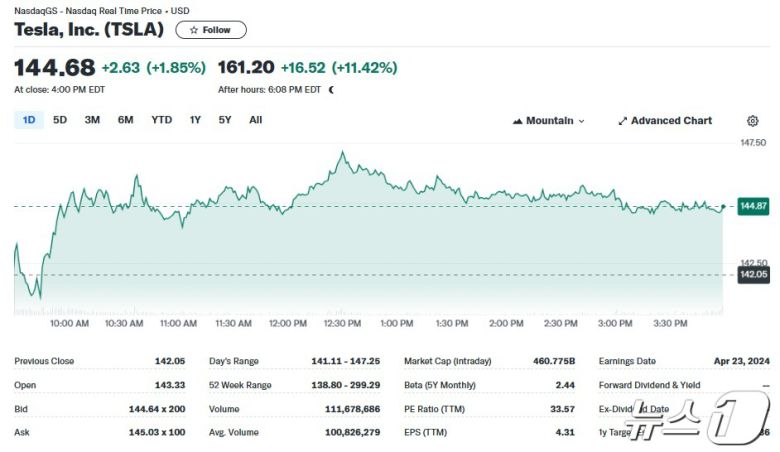Click the Follow star button

click(x=210, y=30)
